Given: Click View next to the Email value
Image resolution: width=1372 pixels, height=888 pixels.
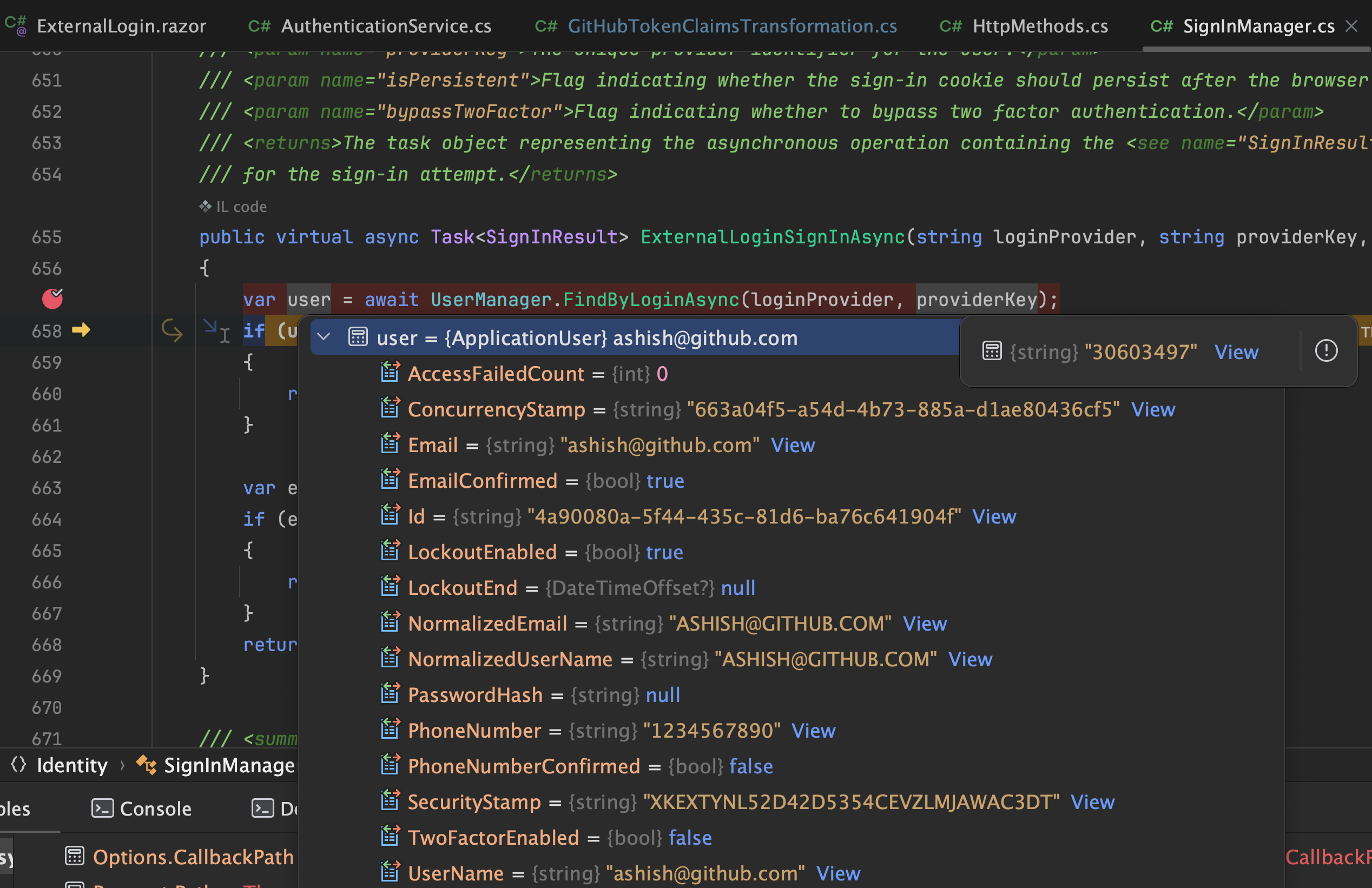Looking at the screenshot, I should [793, 445].
